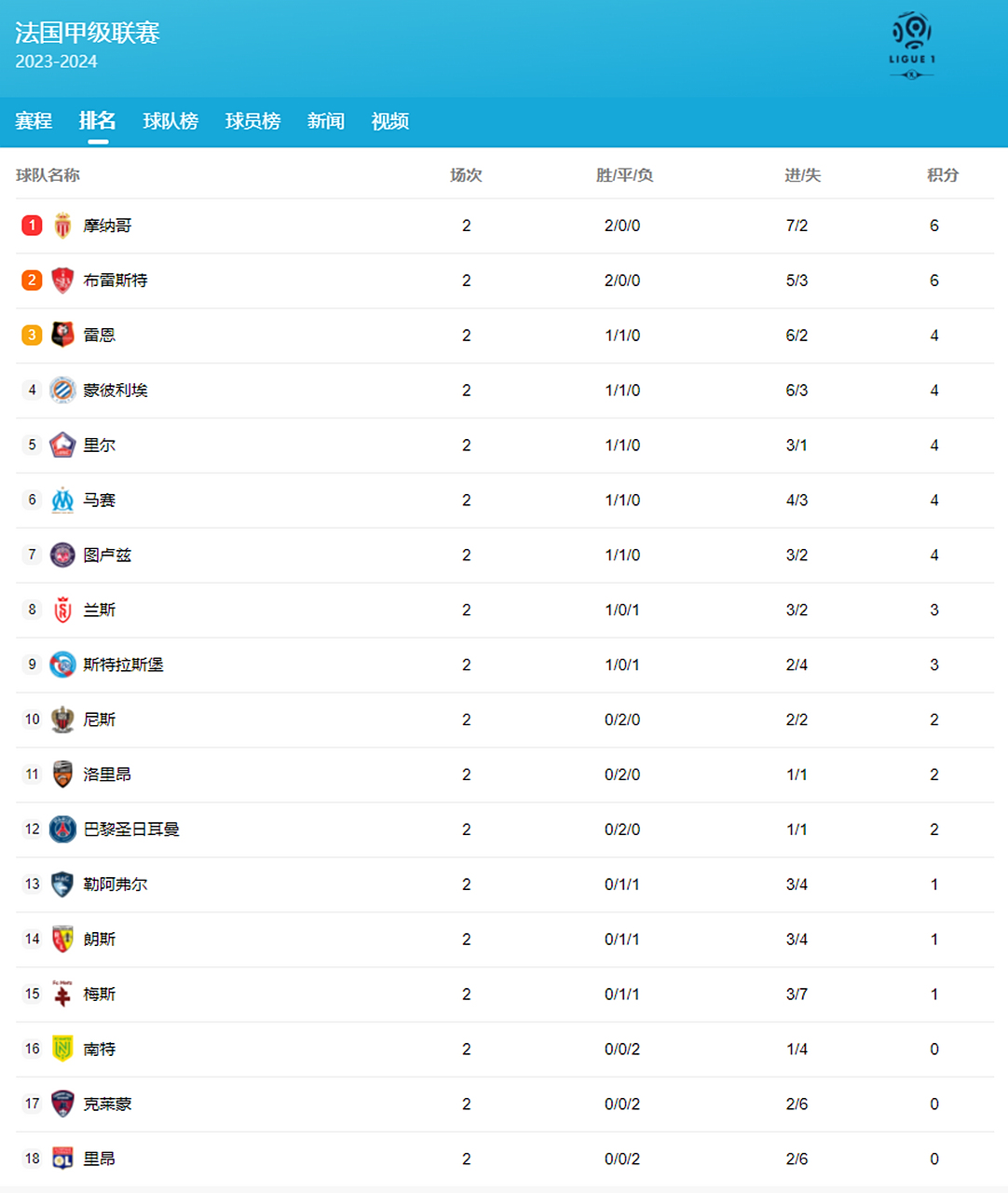The image size is (1008, 1193).
Task: Open the 视频 tab
Action: coord(390,121)
